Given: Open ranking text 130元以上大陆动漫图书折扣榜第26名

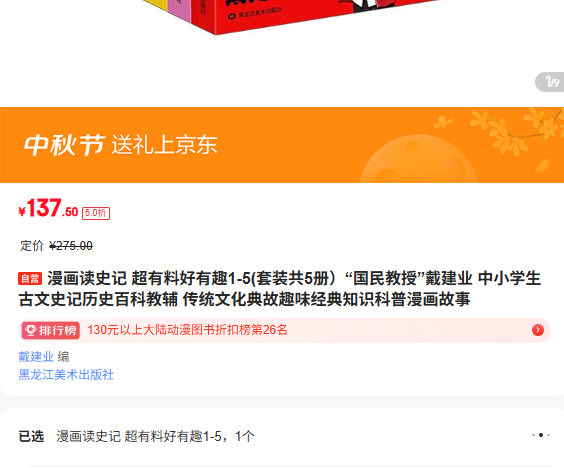Looking at the screenshot, I should (x=187, y=330).
